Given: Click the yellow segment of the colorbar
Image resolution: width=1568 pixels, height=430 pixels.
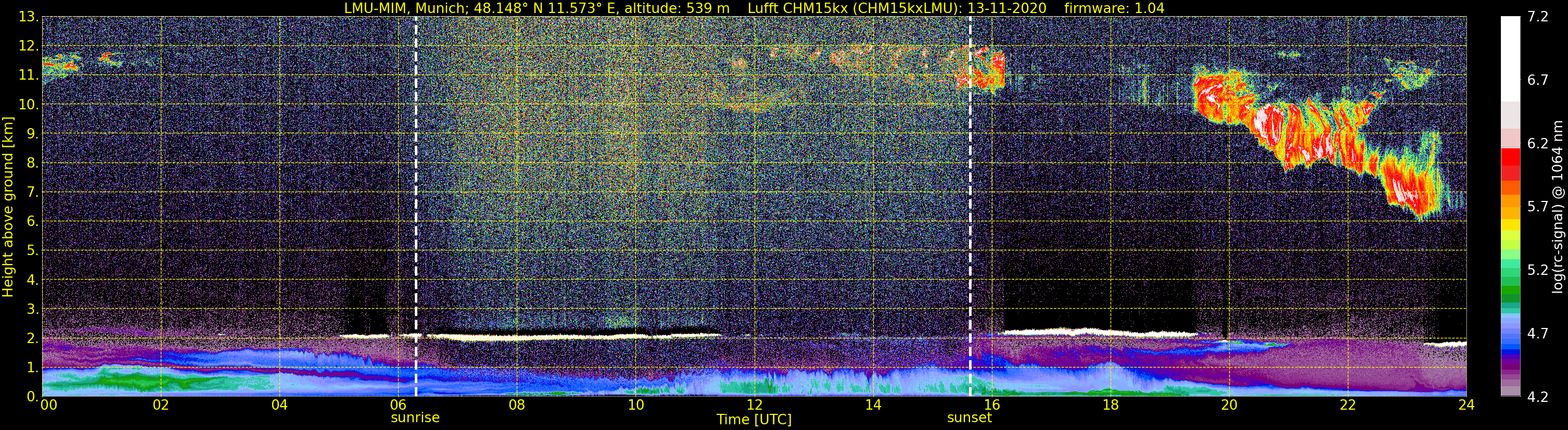Looking at the screenshot, I should point(1510,225).
